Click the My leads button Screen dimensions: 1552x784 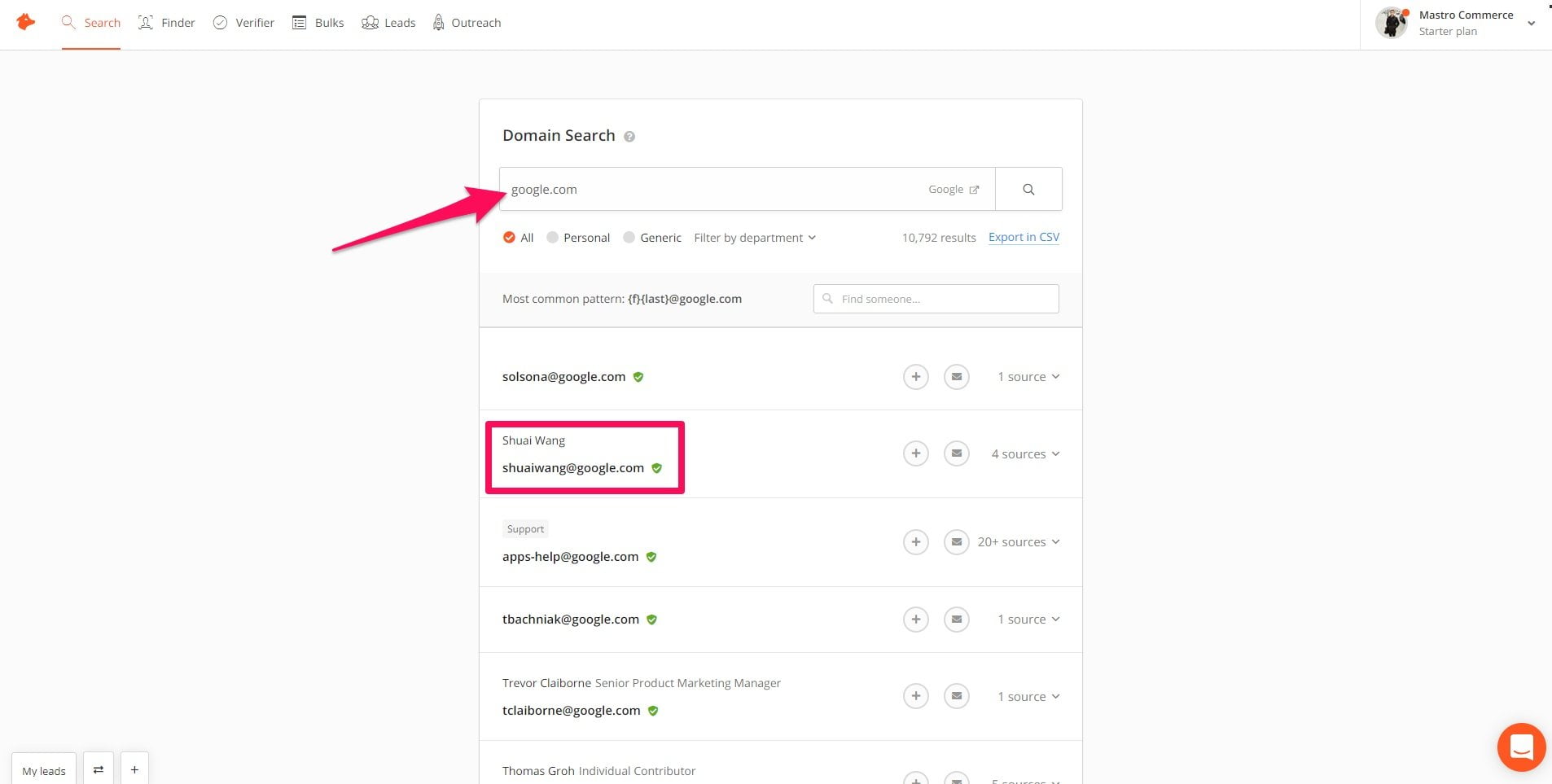[44, 770]
